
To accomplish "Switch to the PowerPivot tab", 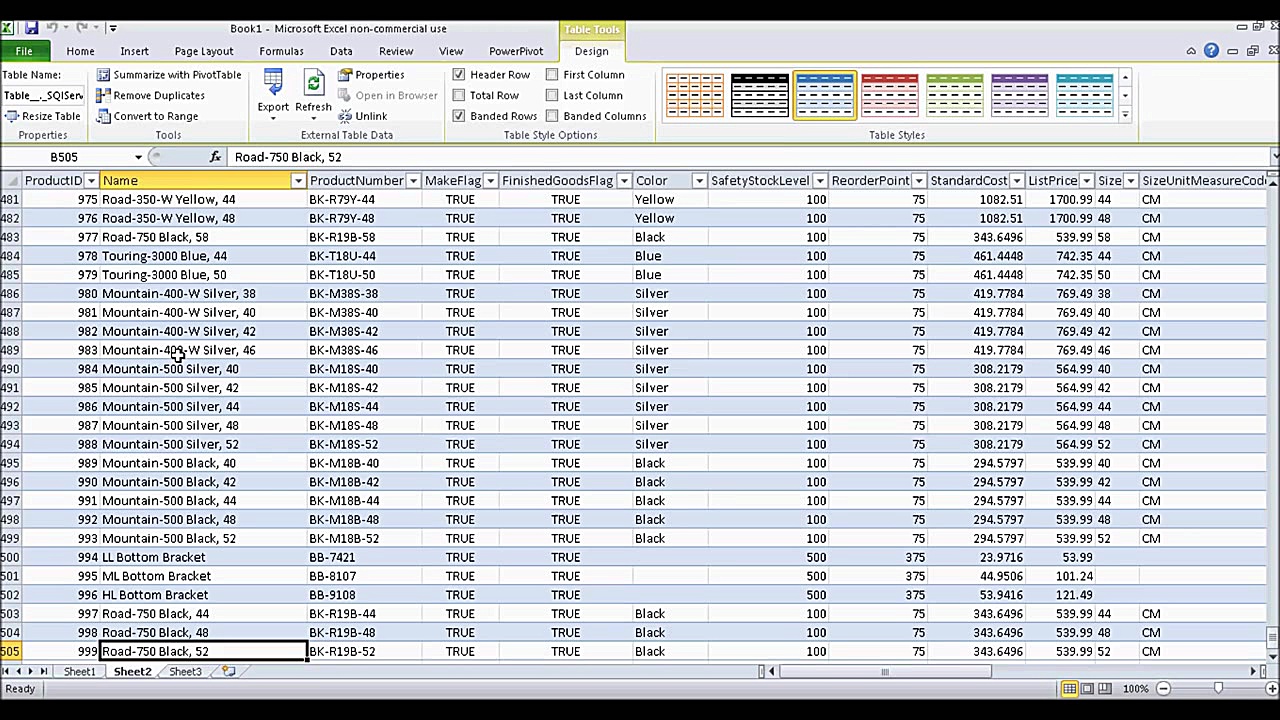I will (x=516, y=51).
